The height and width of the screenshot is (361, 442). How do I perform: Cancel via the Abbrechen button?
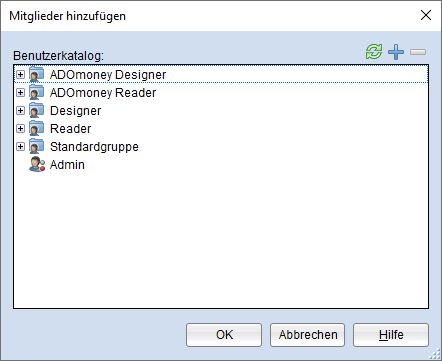[307, 335]
